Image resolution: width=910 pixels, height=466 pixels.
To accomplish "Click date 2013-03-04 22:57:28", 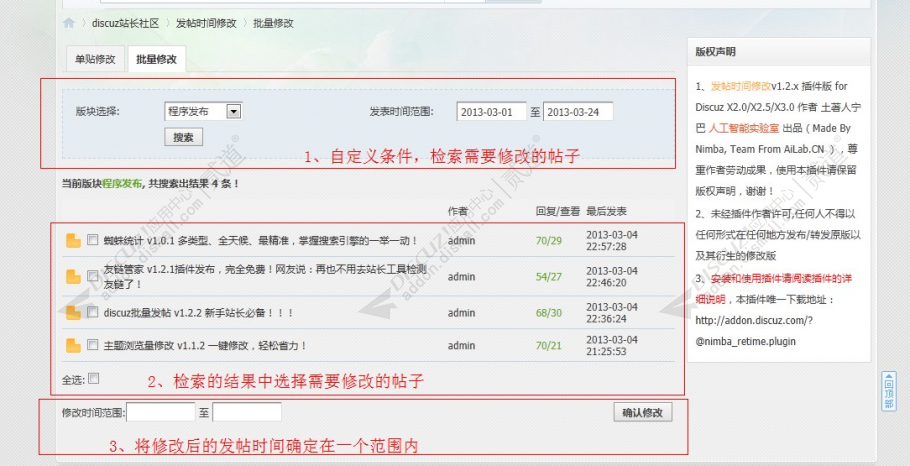I will pos(612,241).
